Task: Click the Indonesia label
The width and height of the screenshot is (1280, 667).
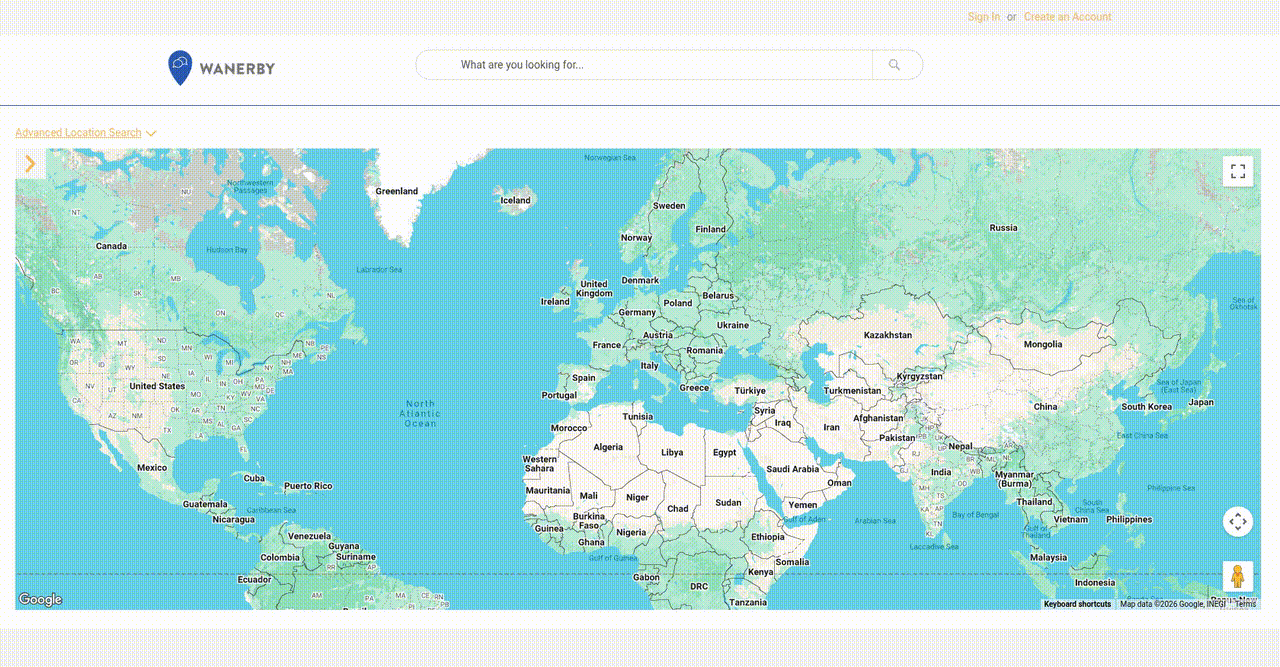Action: pos(1095,583)
